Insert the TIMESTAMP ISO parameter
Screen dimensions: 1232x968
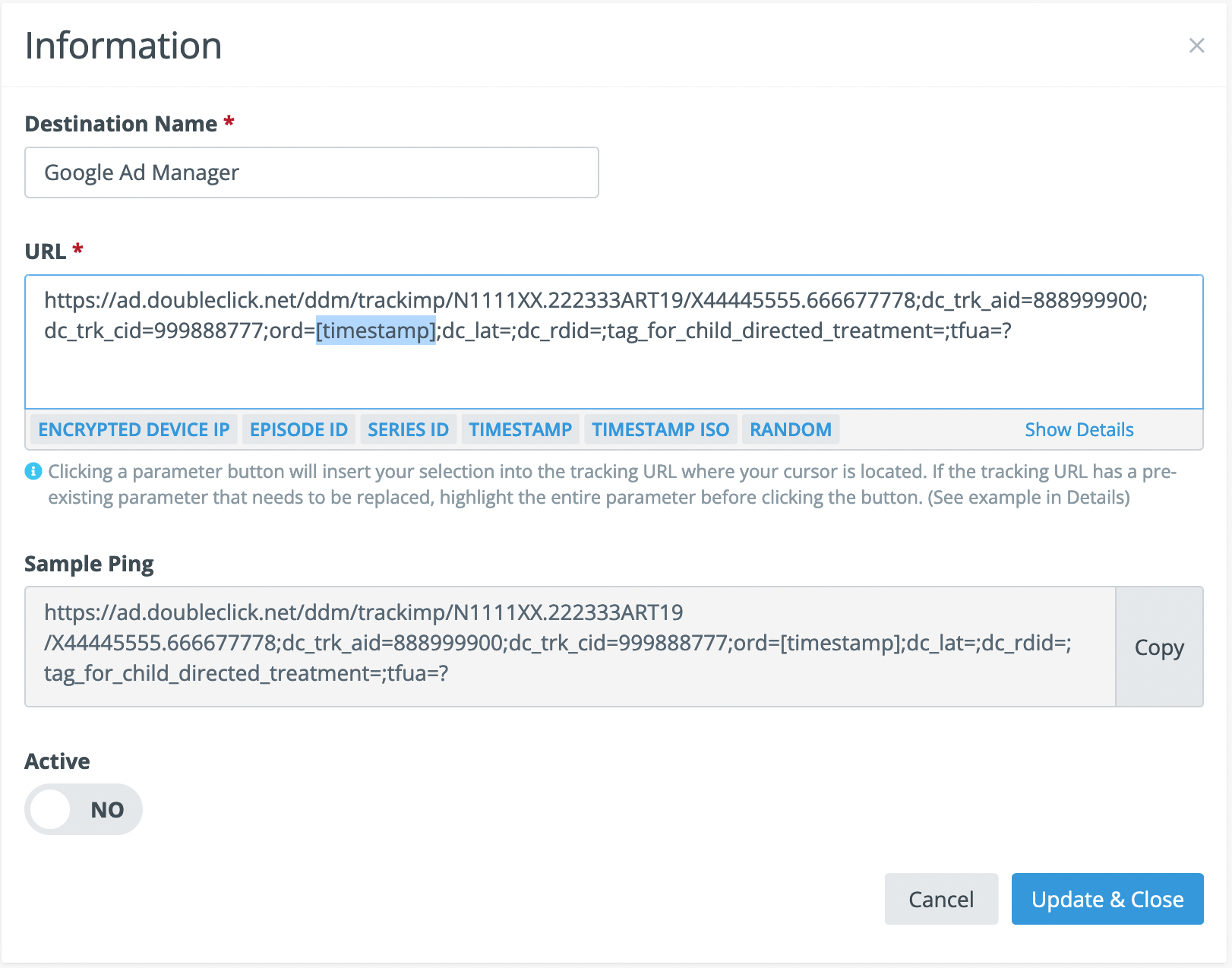coord(660,429)
